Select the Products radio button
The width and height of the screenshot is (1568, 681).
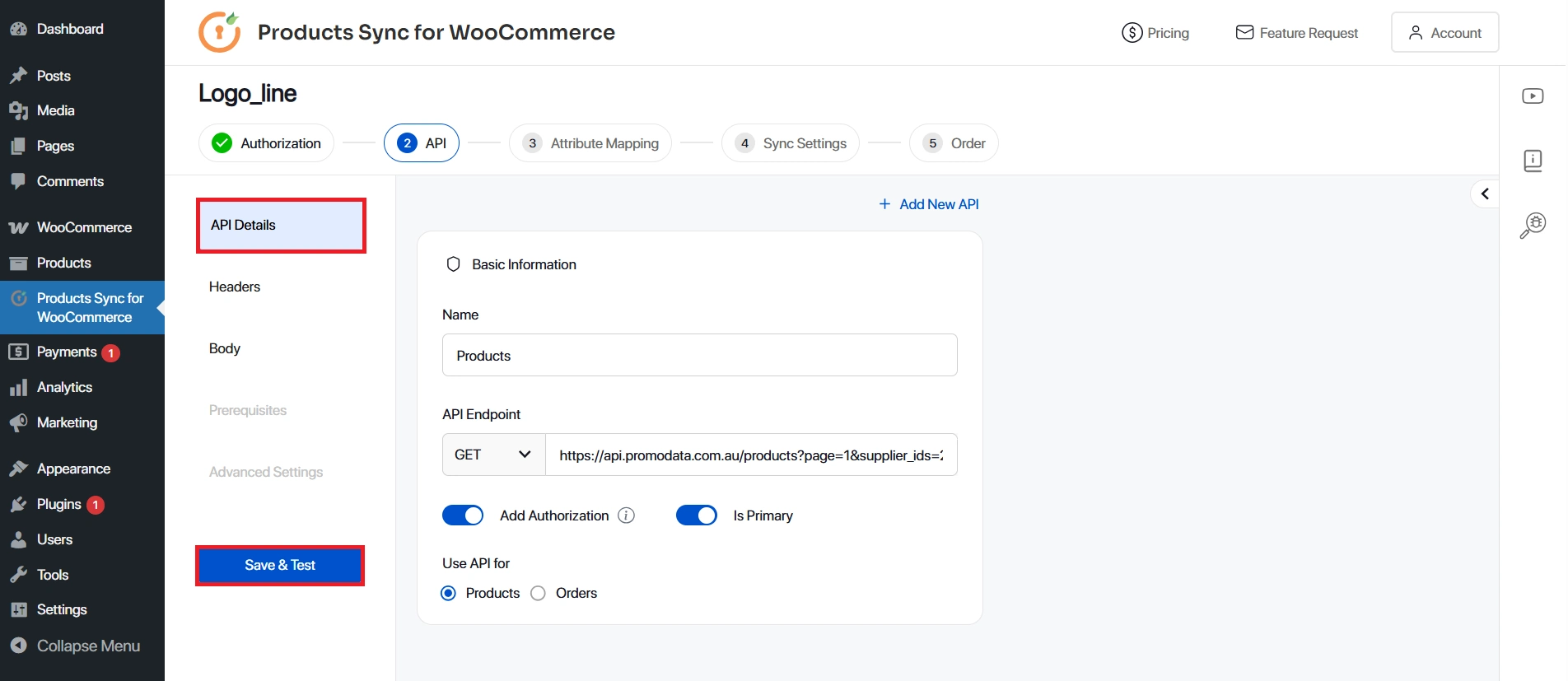pyautogui.click(x=449, y=593)
